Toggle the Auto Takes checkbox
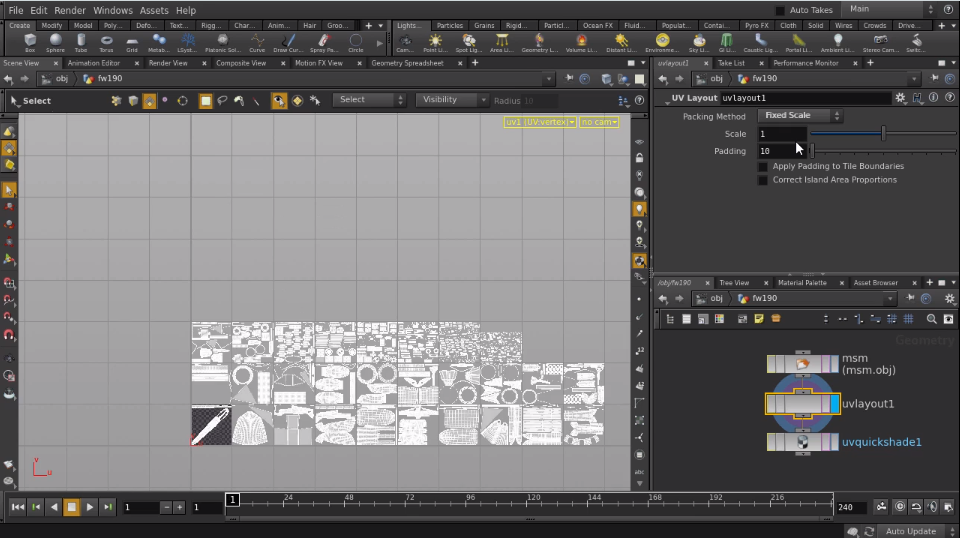This screenshot has width=960, height=538. tap(779, 10)
